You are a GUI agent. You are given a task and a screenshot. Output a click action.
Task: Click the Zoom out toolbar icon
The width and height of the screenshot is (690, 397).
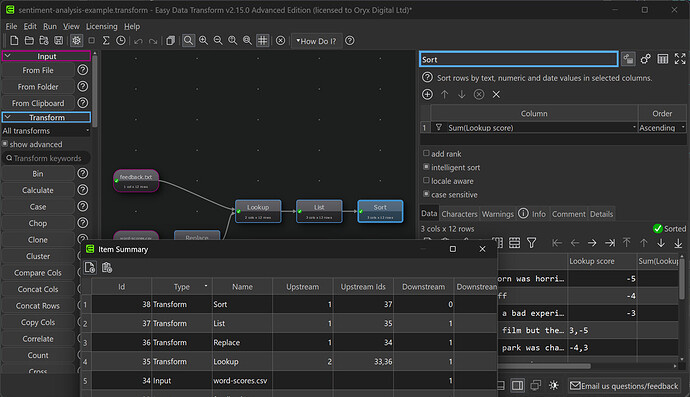pos(218,41)
